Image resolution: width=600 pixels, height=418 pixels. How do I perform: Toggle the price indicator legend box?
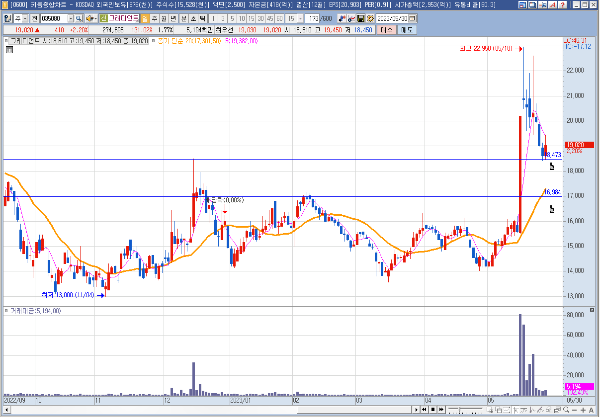[5, 40]
